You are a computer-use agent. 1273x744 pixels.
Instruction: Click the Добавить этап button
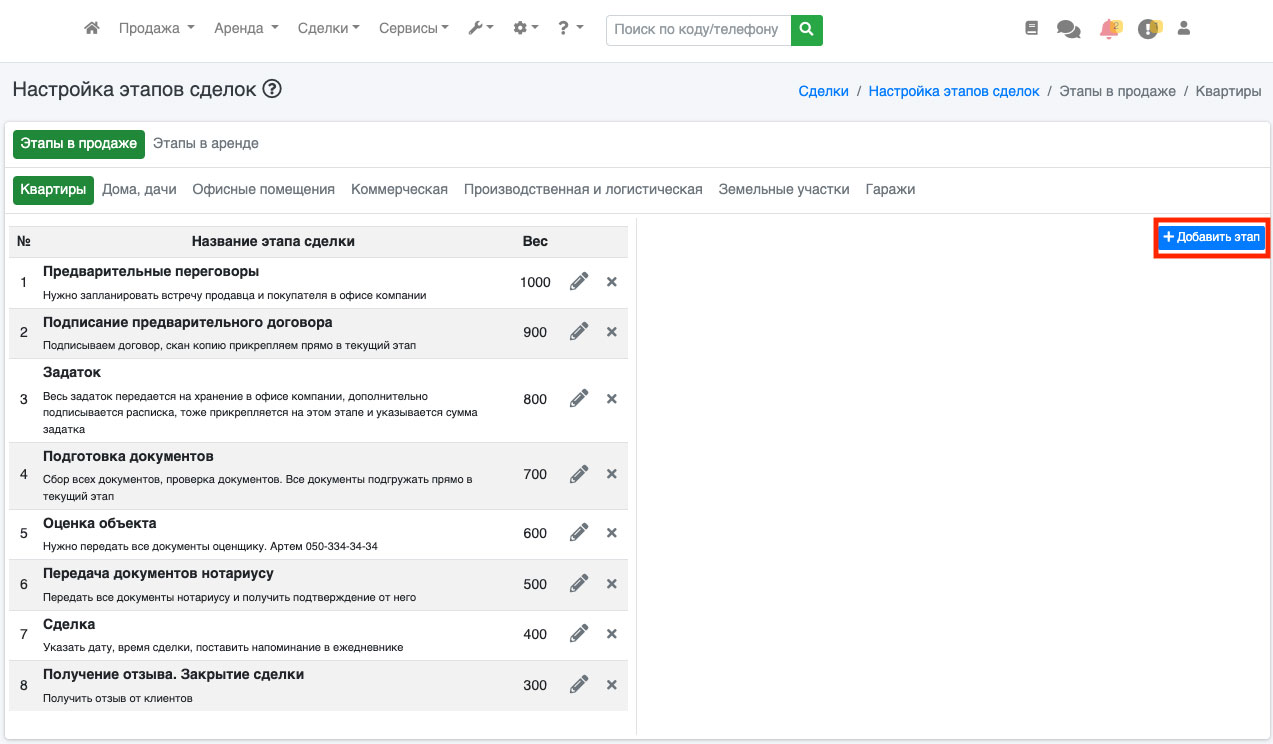(1211, 237)
